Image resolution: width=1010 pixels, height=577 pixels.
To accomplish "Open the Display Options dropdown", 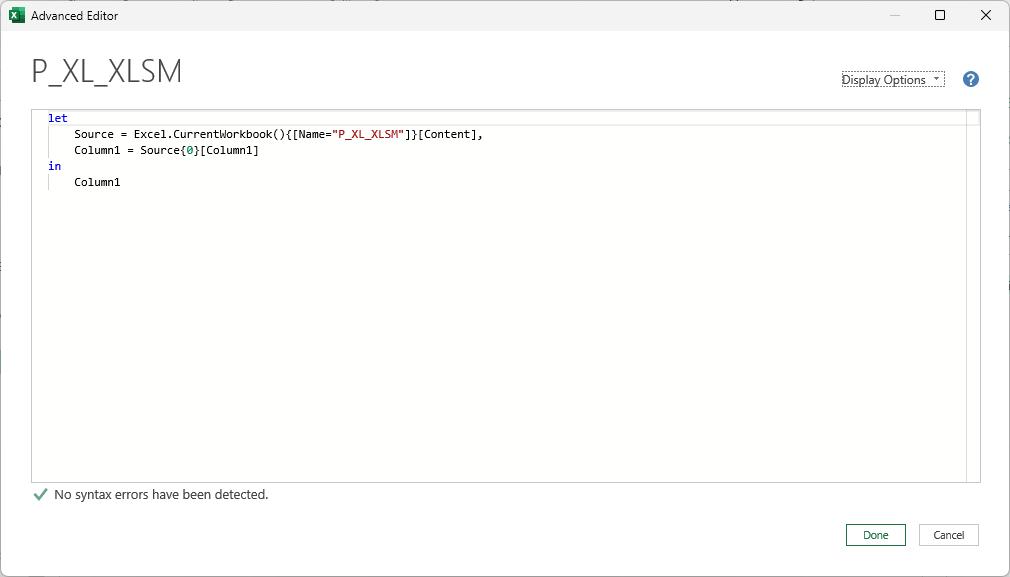I will [x=893, y=79].
